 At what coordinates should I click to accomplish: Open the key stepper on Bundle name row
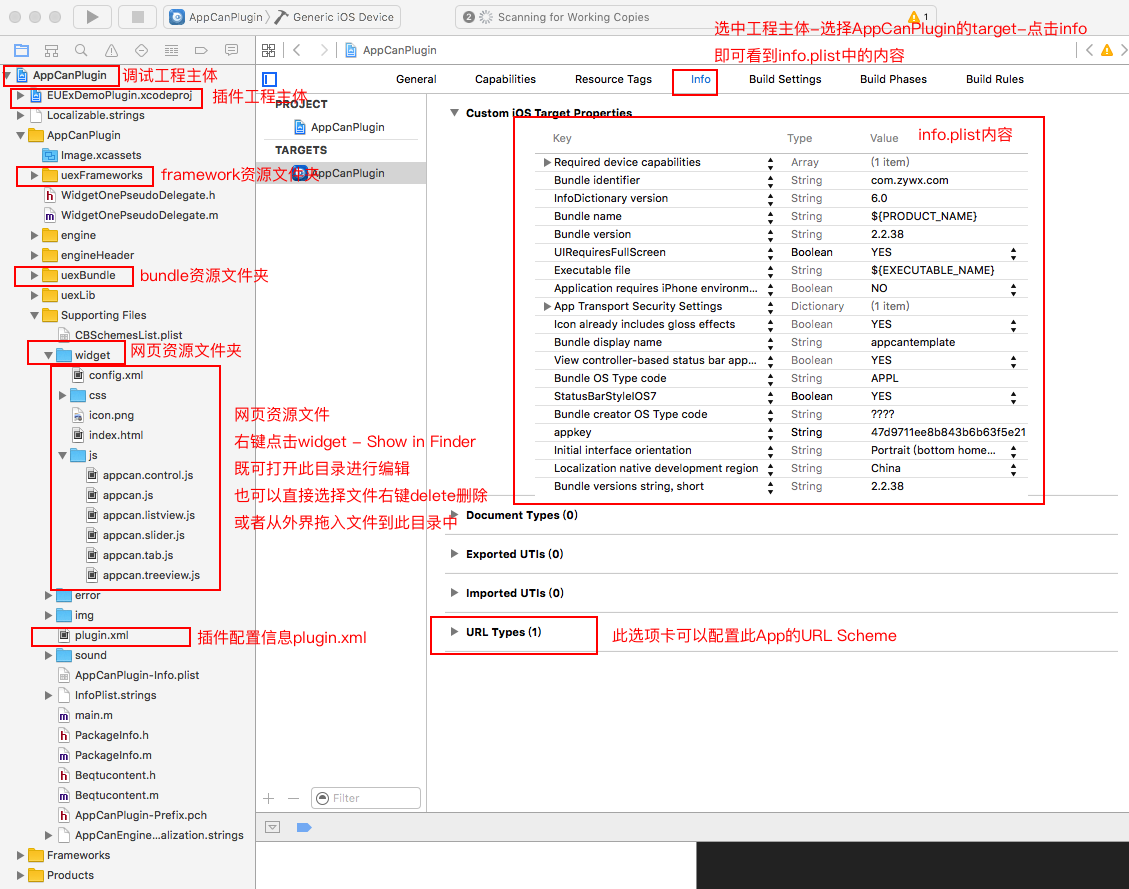tap(770, 217)
